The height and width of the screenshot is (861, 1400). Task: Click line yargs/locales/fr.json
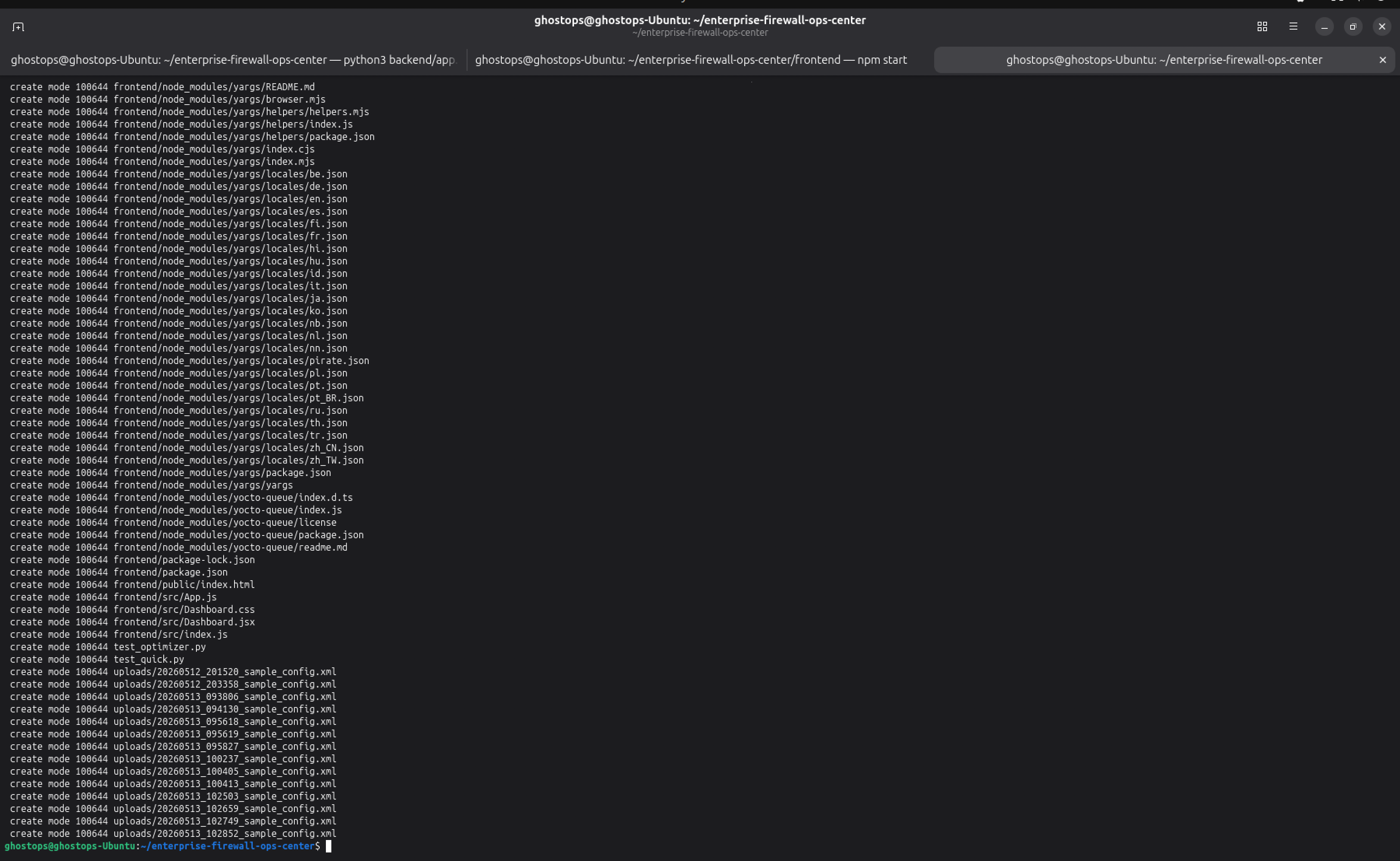pyautogui.click(x=179, y=236)
